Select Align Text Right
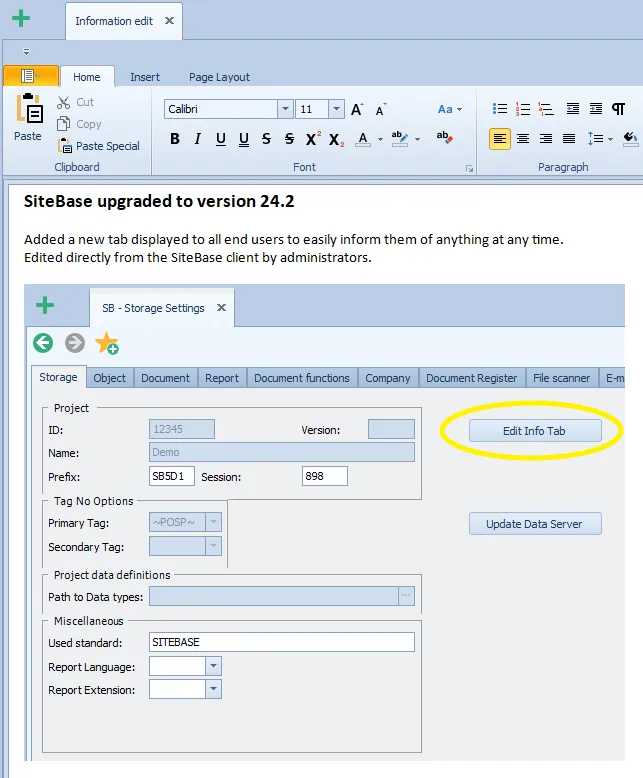This screenshot has height=778, width=643. coord(546,139)
